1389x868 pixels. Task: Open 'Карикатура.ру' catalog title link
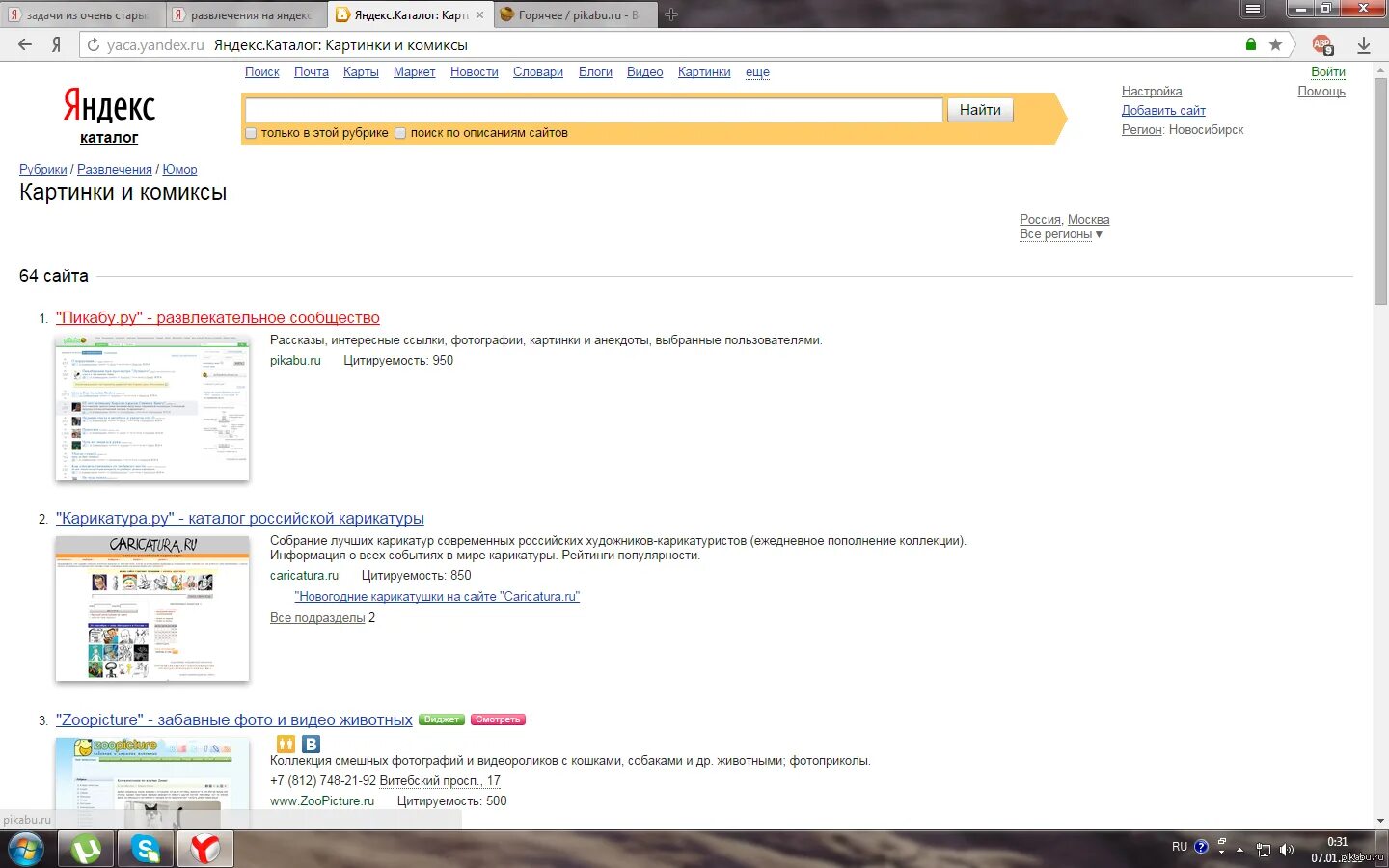(x=240, y=519)
